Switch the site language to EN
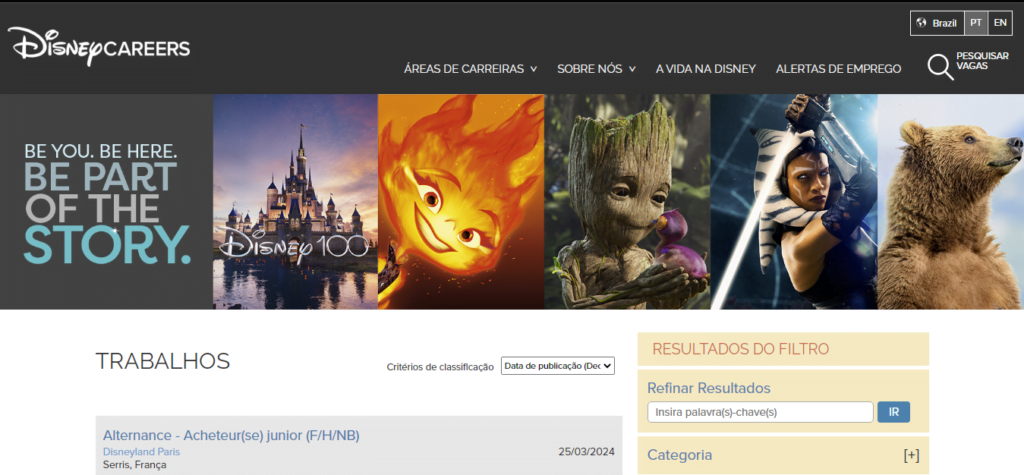Image resolution: width=1024 pixels, height=475 pixels. [1000, 23]
